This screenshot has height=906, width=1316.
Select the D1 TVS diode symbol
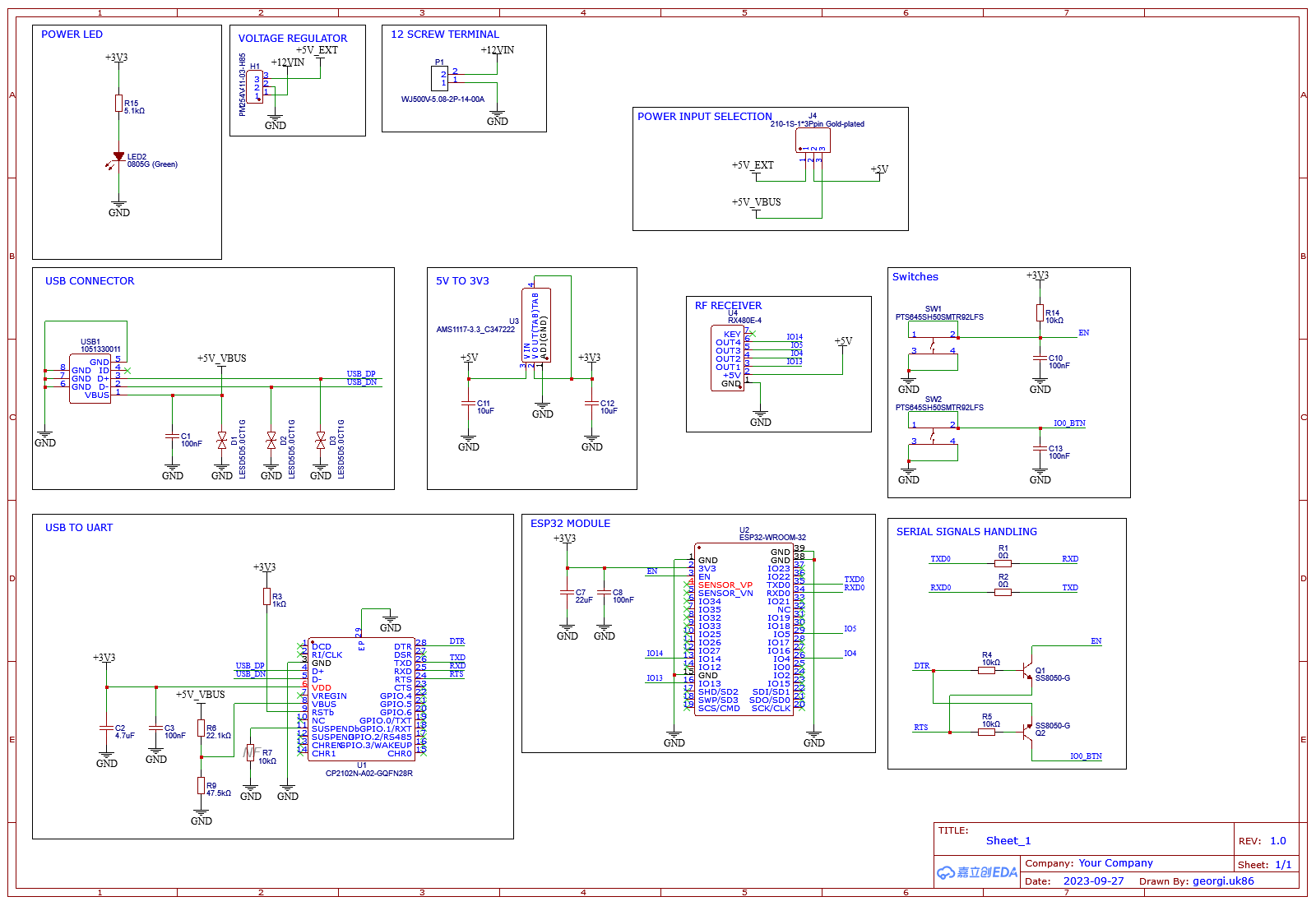[221, 440]
